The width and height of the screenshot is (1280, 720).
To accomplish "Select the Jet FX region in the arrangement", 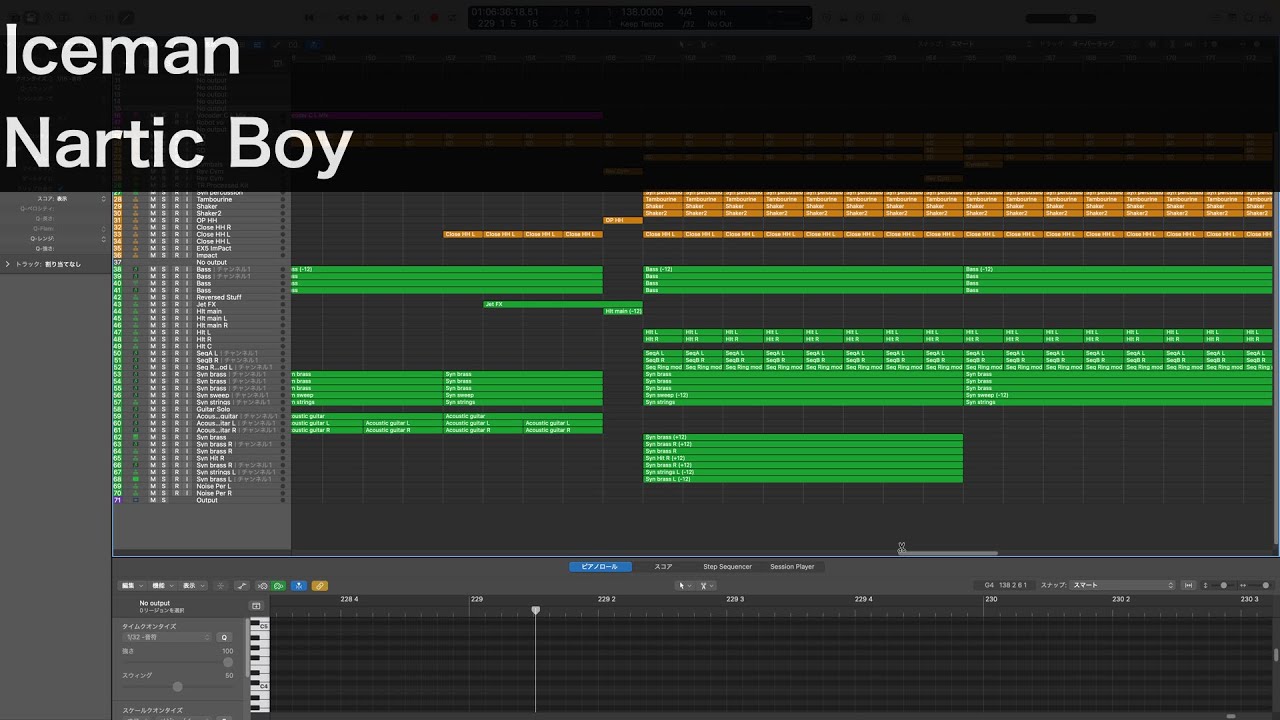I will (x=562, y=304).
